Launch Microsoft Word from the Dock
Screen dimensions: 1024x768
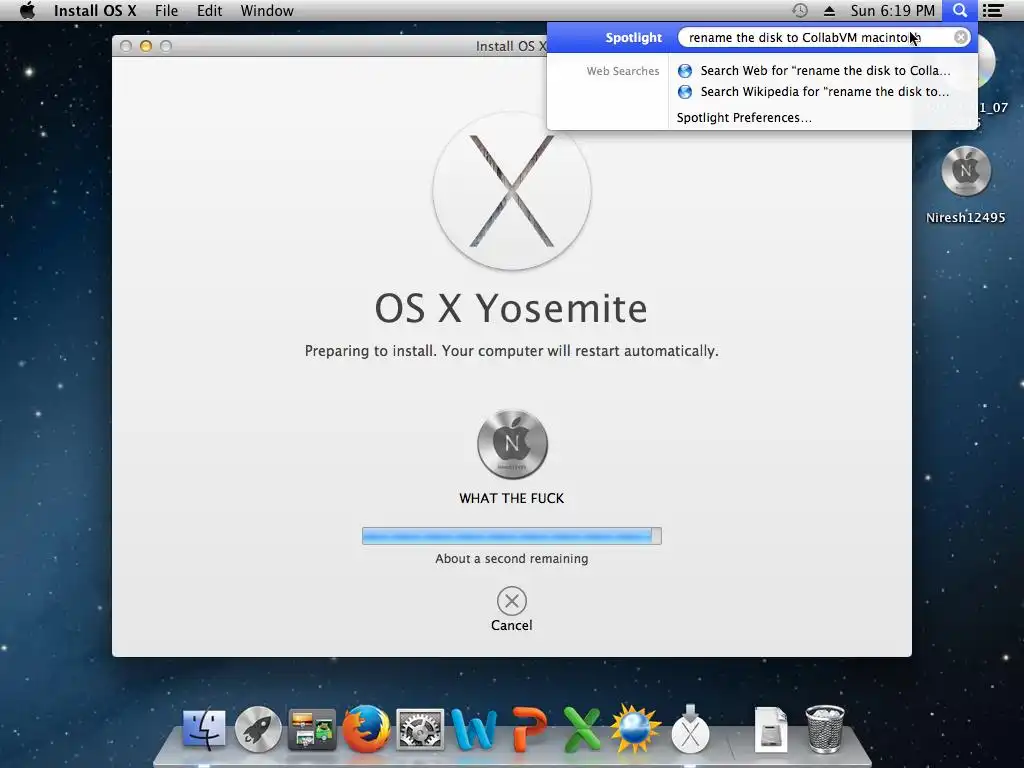pyautogui.click(x=474, y=729)
